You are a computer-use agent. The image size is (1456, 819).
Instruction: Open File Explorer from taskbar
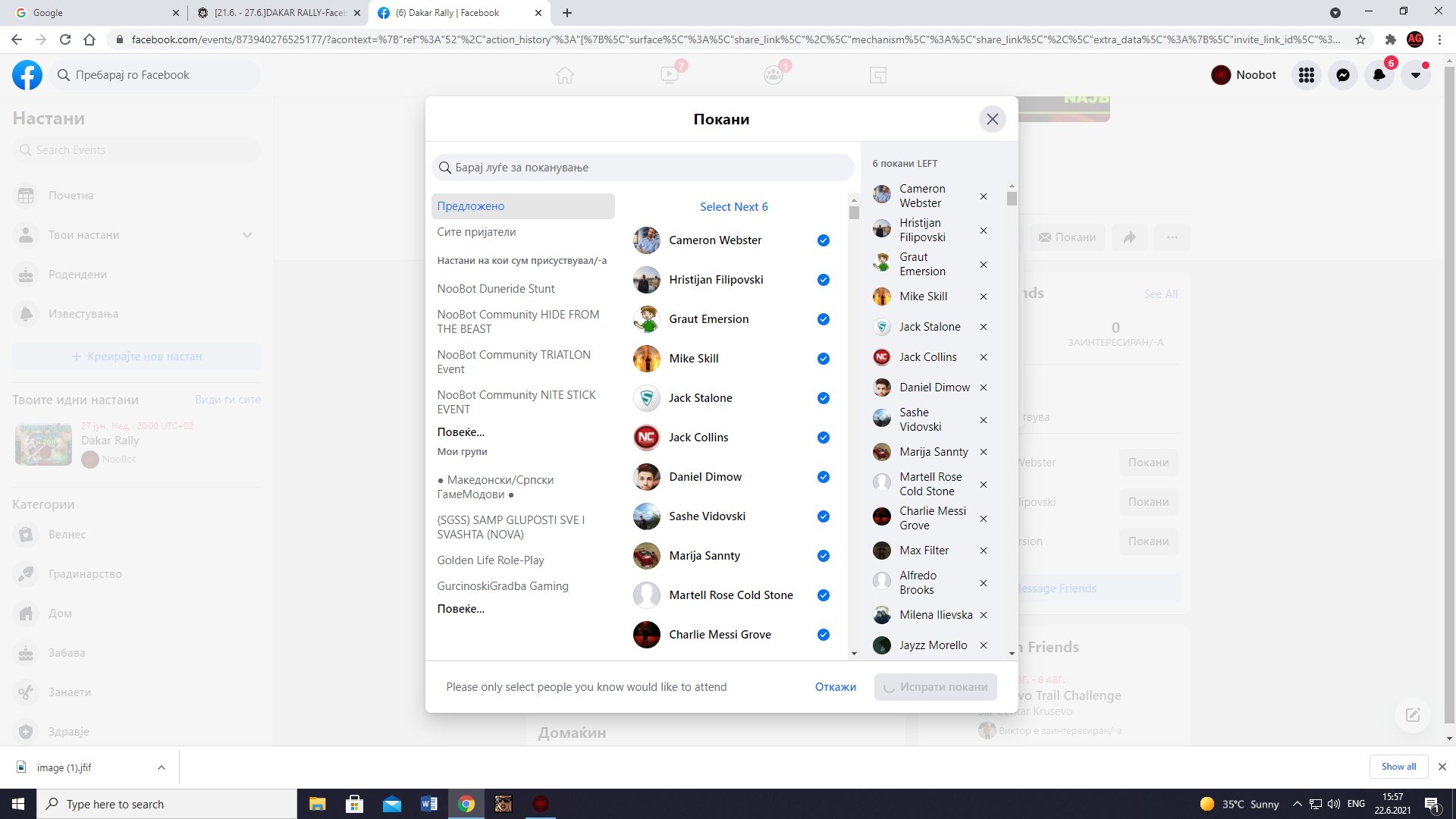click(x=317, y=804)
